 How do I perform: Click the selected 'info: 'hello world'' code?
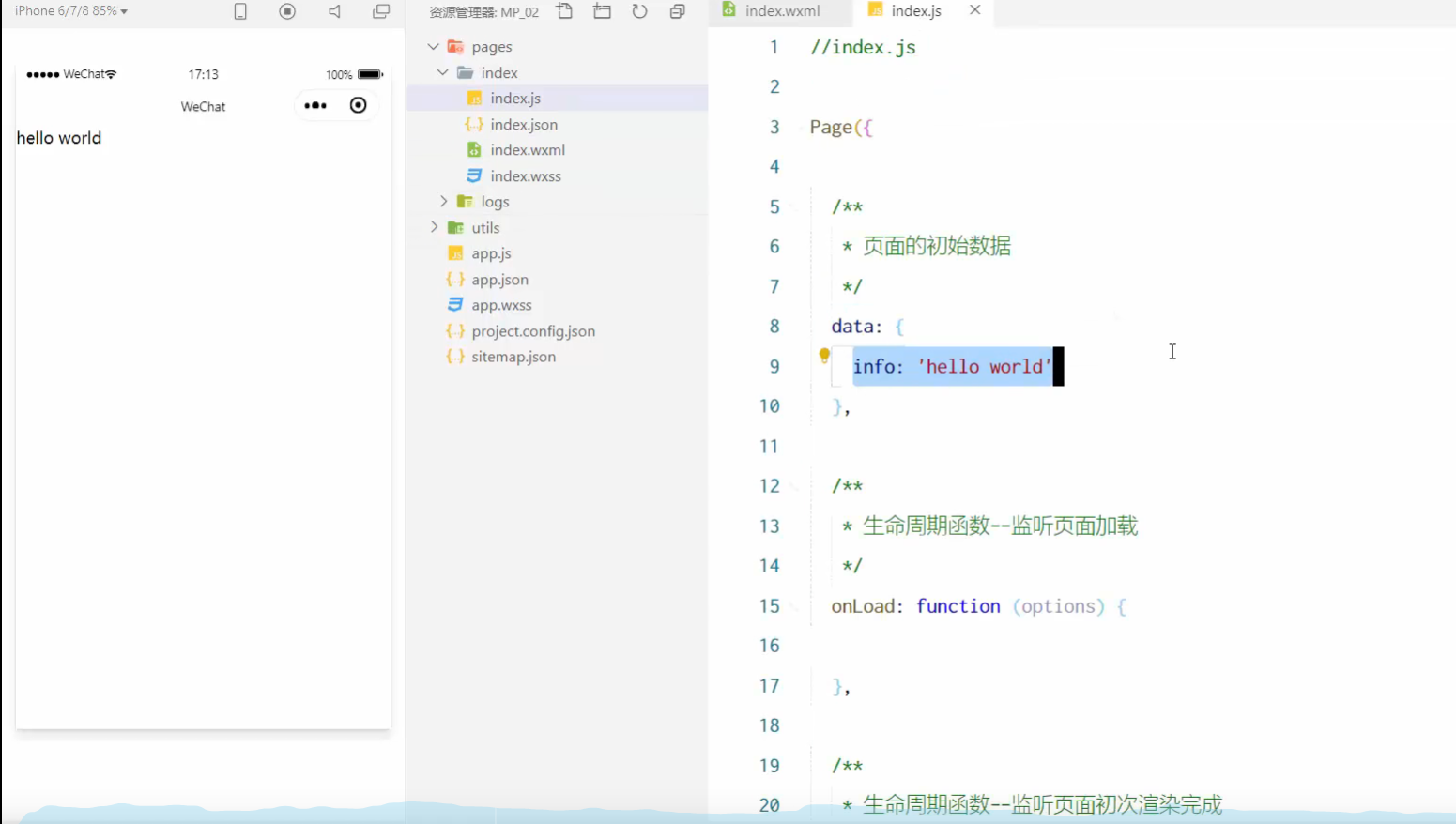953,366
